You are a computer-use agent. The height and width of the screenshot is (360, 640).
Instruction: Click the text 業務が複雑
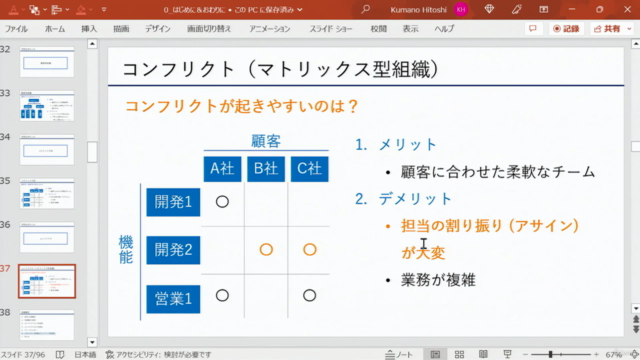(438, 280)
